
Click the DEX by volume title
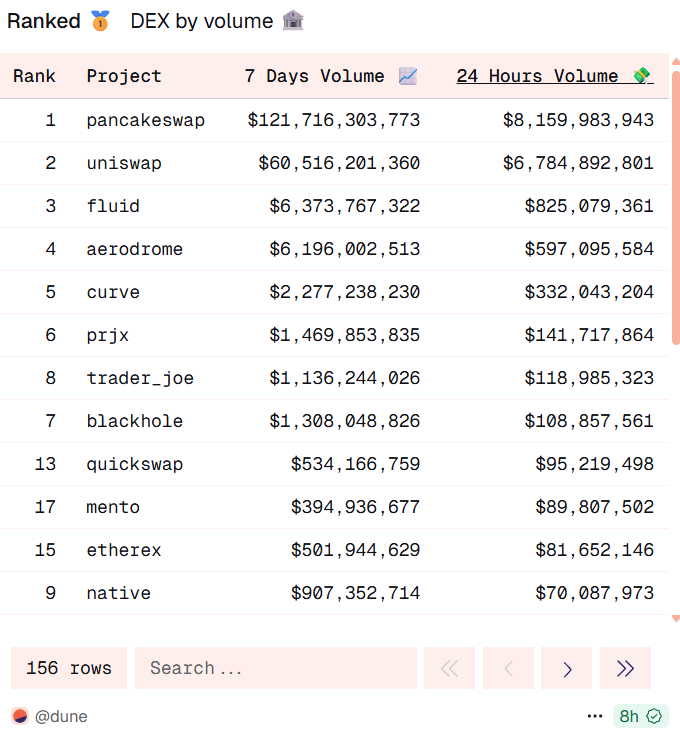point(202,21)
